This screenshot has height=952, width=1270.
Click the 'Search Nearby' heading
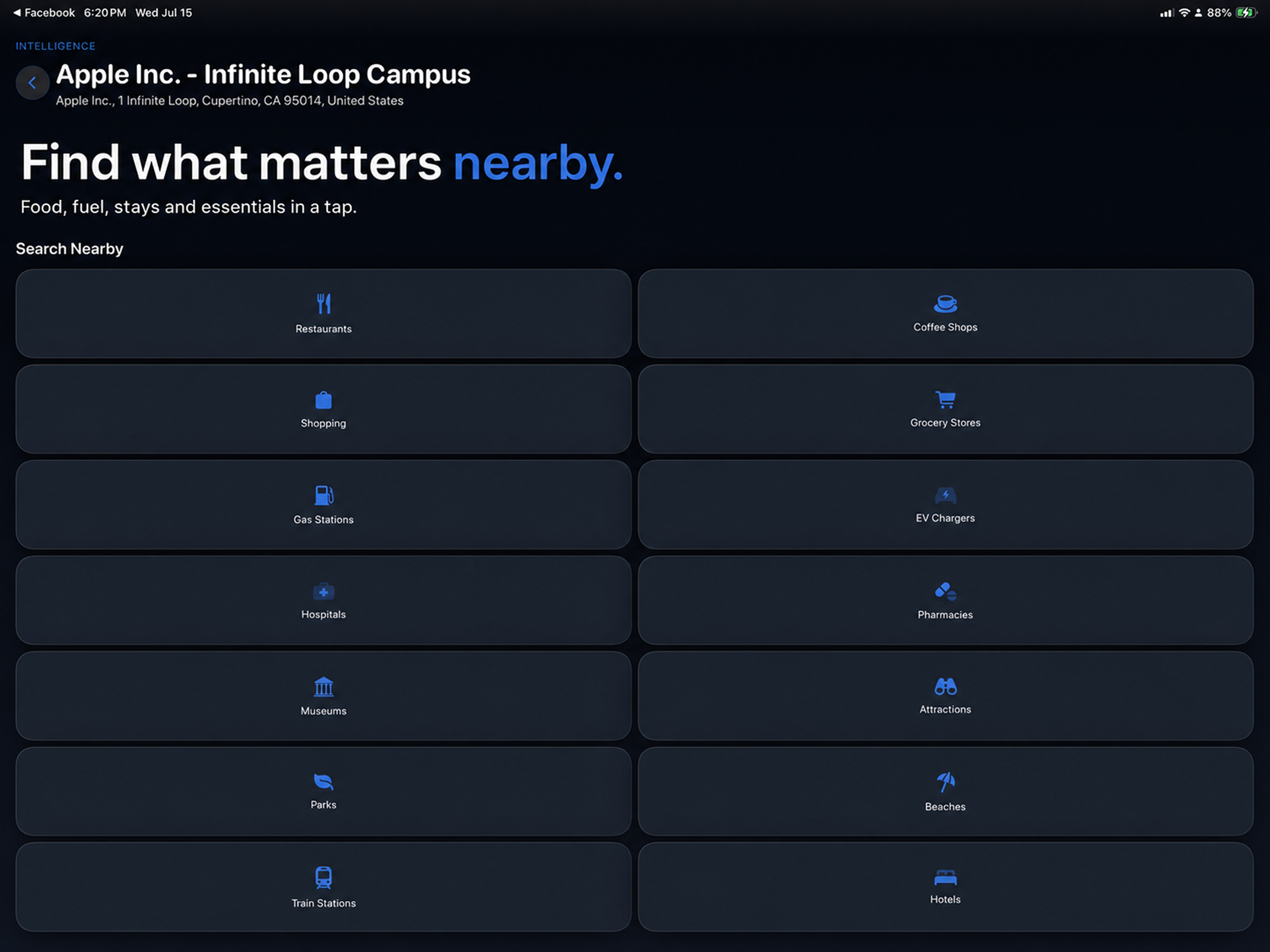tap(70, 249)
